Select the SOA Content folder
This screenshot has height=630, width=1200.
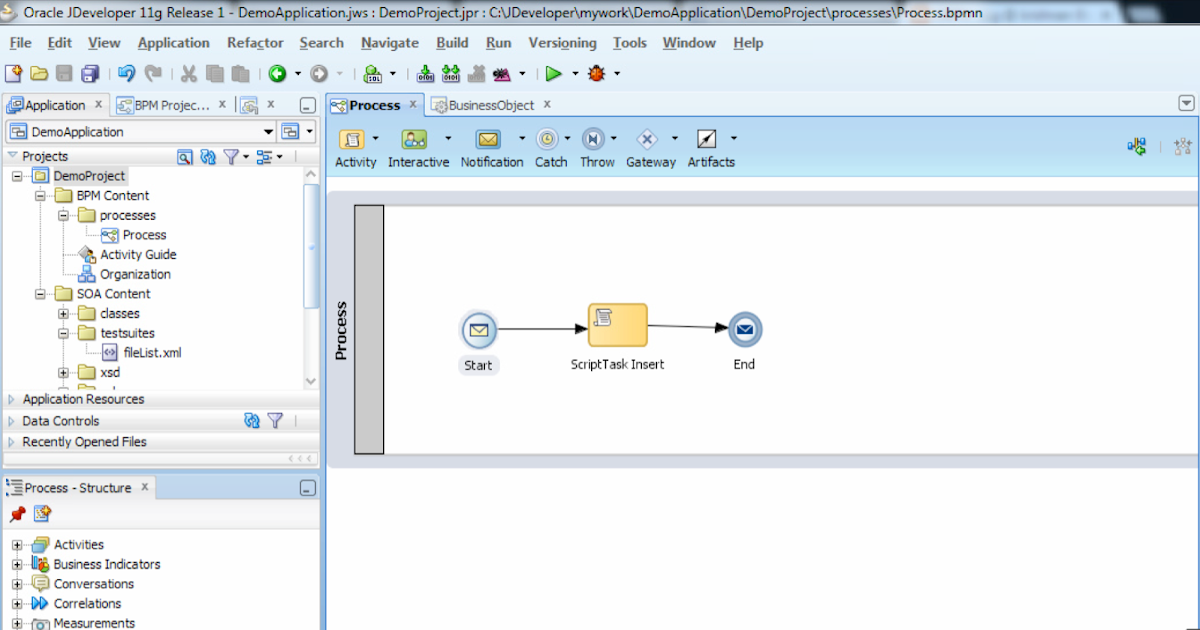pyautogui.click(x=113, y=294)
